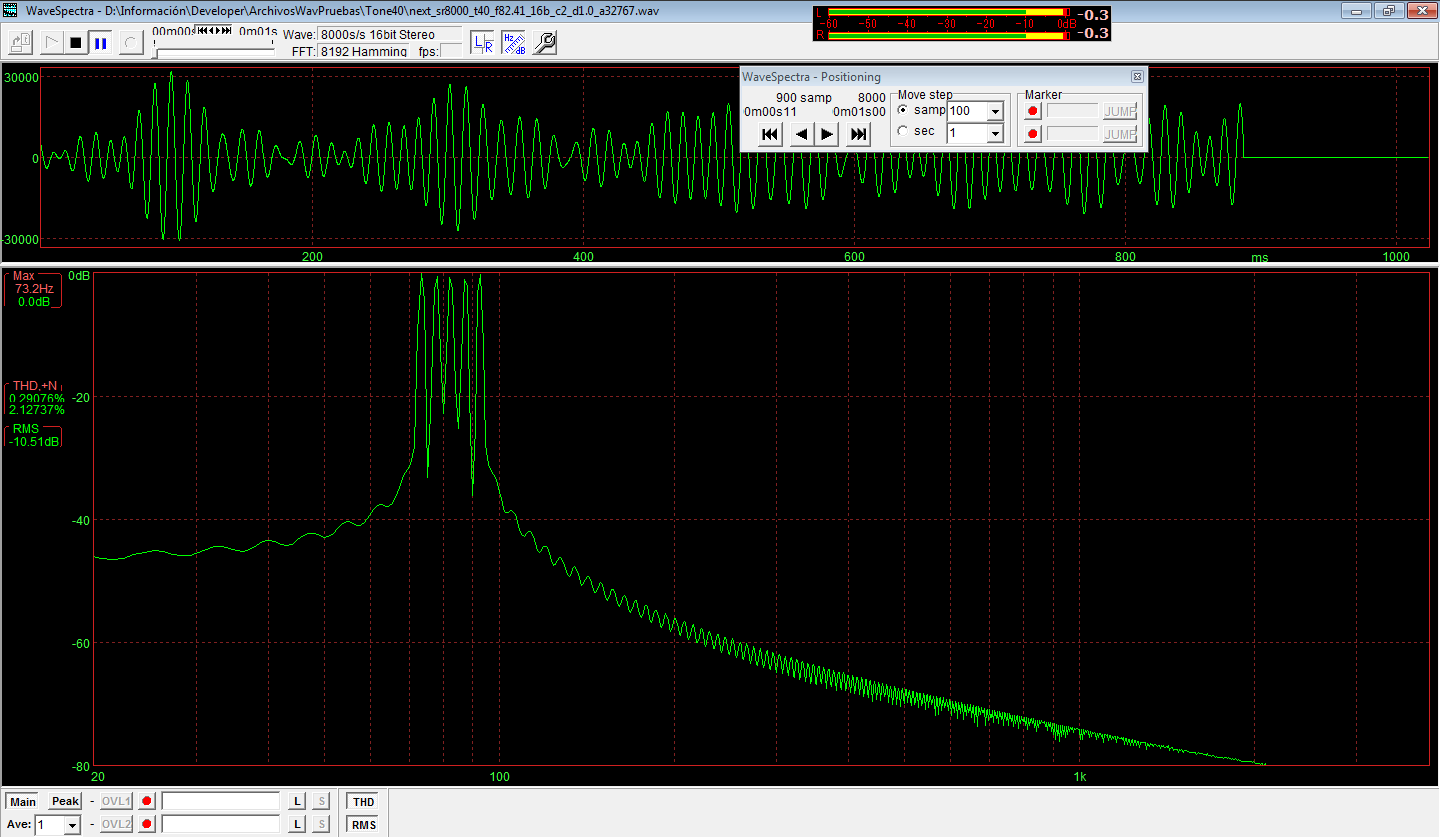Set the first Marker red record button
This screenshot has height=837, width=1440.
point(1033,111)
